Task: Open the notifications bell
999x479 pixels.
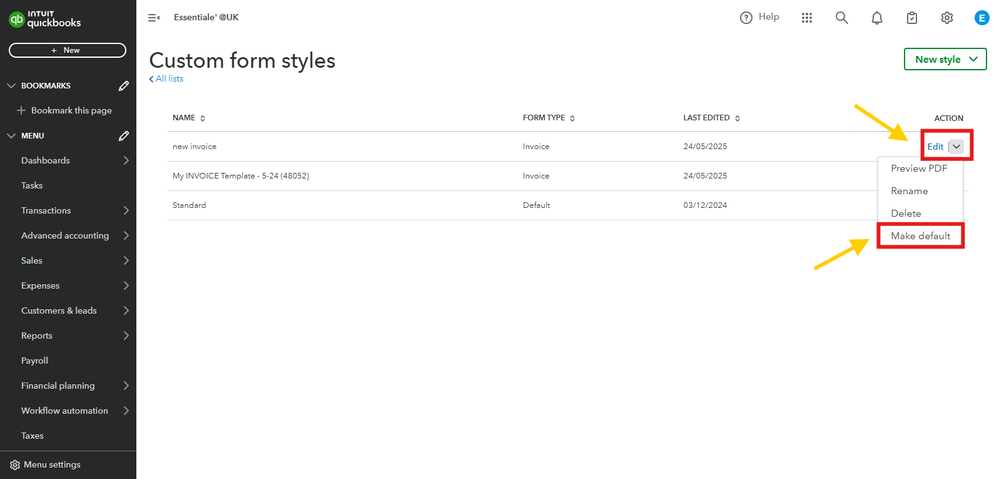Action: pyautogui.click(x=877, y=18)
